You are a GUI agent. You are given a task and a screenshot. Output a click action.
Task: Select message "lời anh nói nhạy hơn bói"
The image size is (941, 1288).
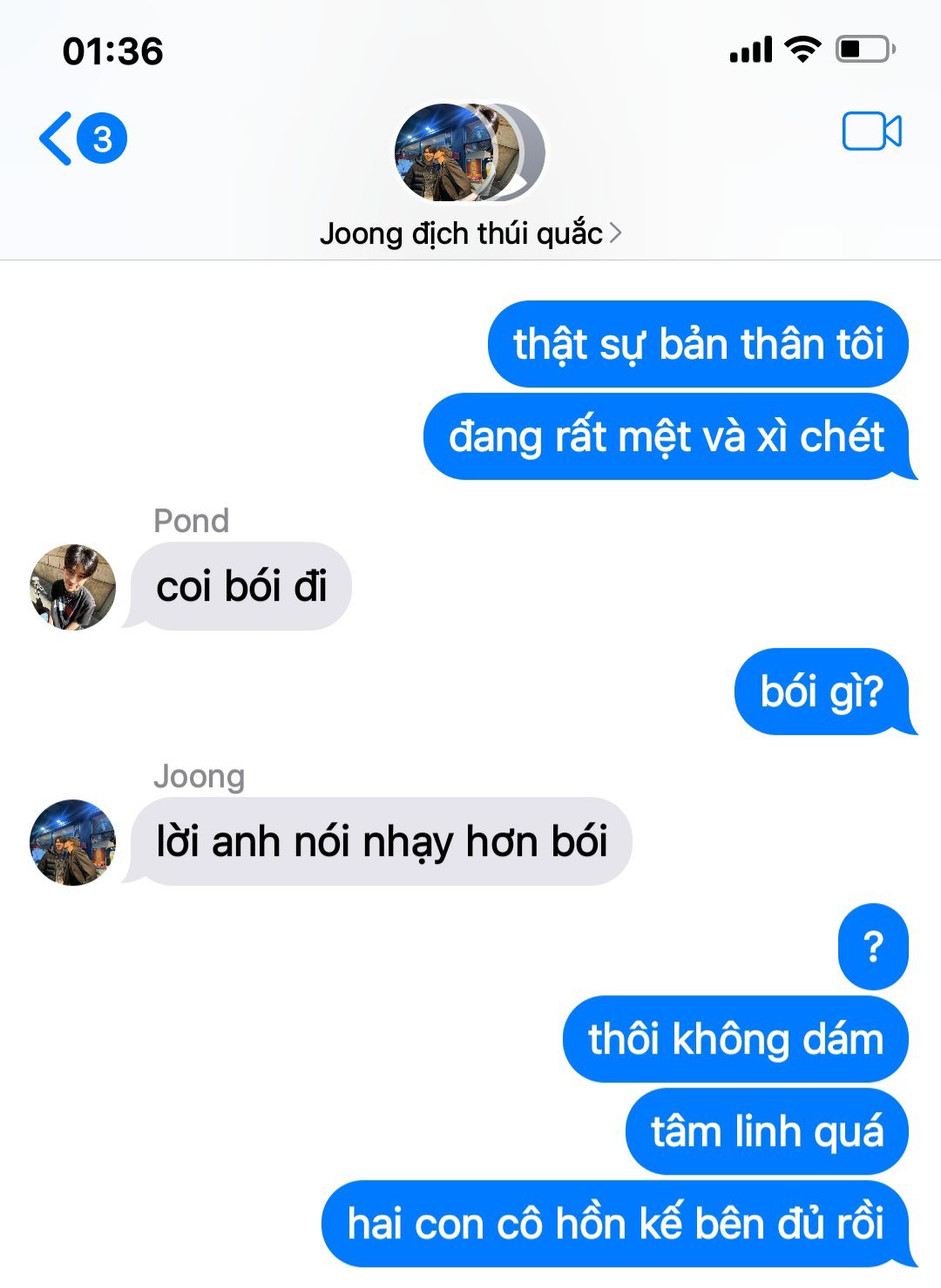click(x=381, y=841)
